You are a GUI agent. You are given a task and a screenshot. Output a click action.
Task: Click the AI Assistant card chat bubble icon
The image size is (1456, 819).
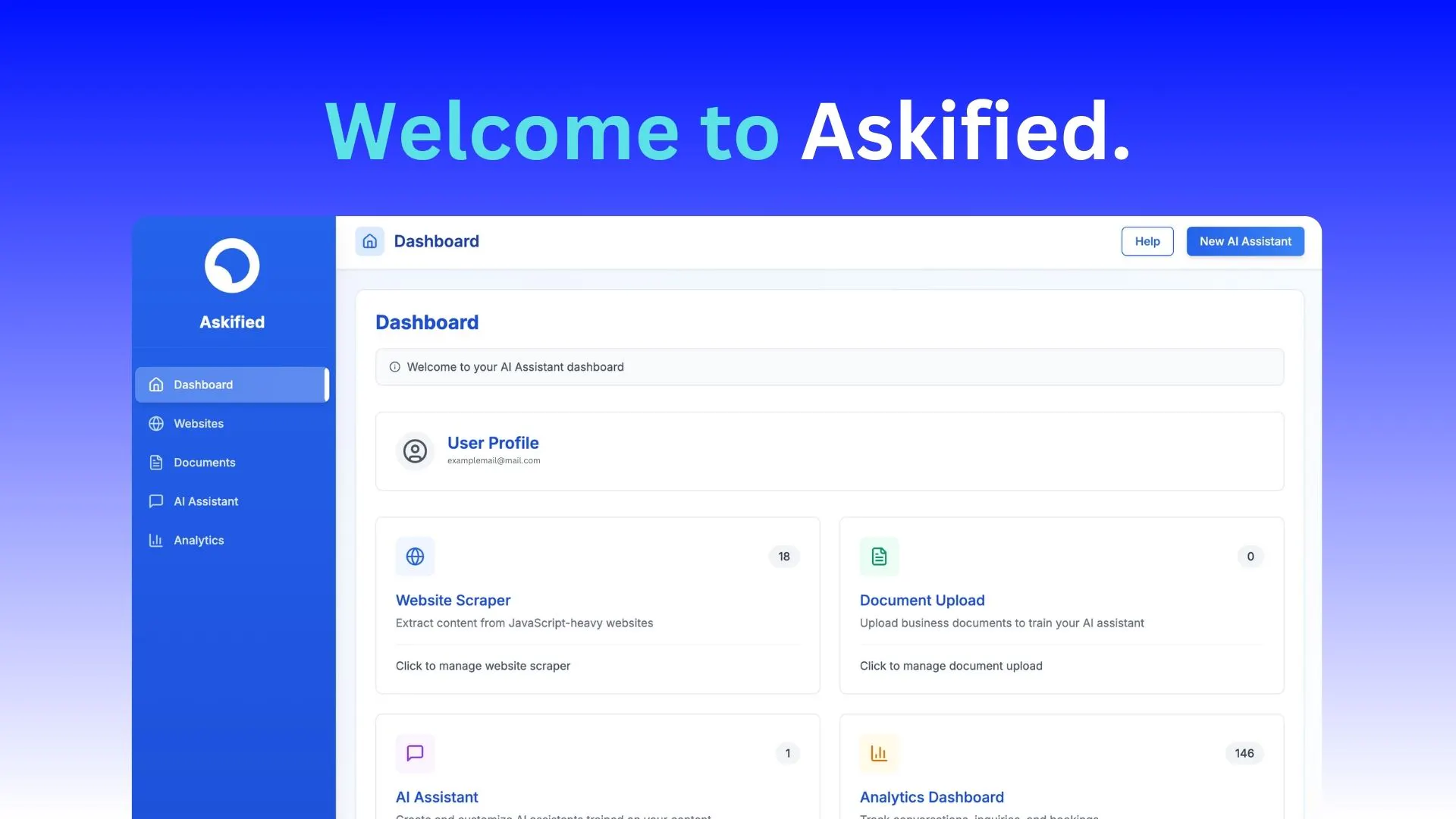415,753
